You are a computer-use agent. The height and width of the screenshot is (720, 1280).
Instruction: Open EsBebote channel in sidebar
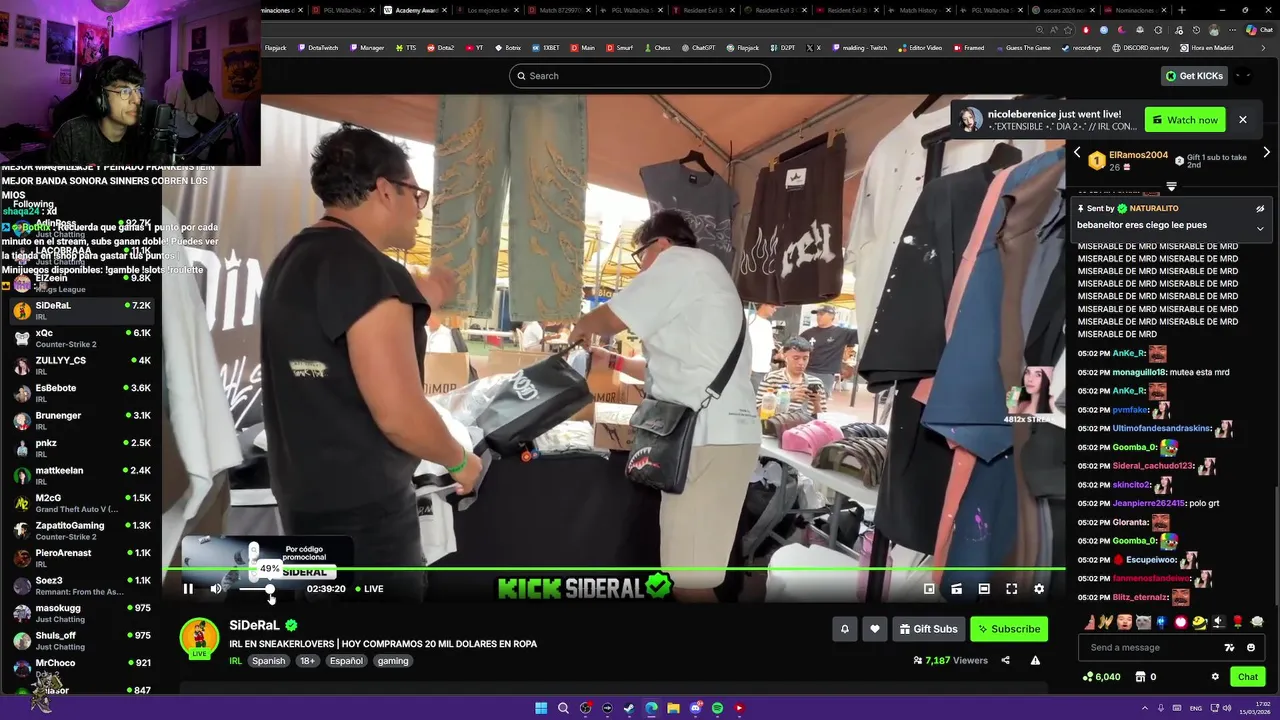coord(80,393)
